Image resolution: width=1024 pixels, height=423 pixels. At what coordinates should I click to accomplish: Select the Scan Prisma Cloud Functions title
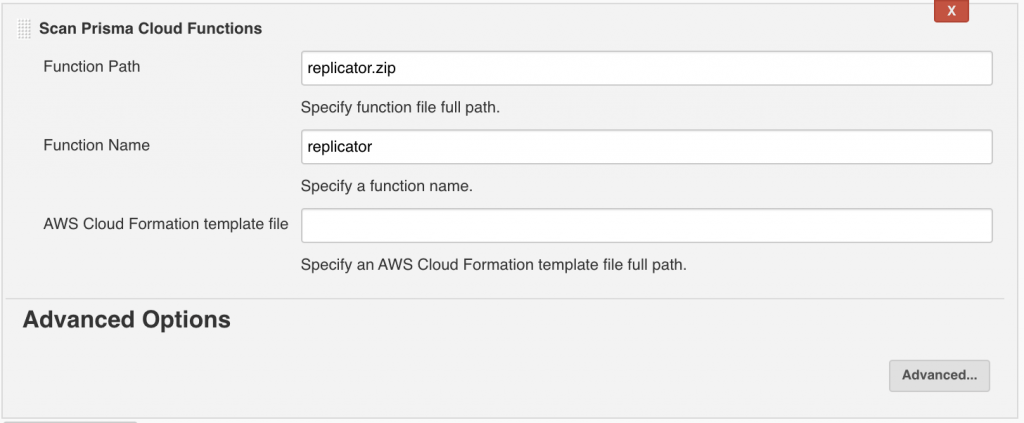pyautogui.click(x=150, y=29)
